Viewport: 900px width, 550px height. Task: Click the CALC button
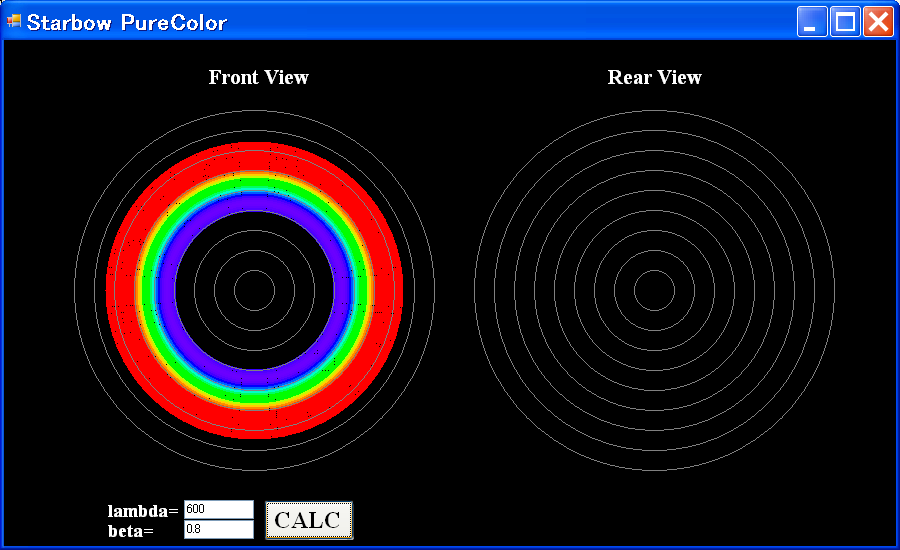tap(308, 520)
